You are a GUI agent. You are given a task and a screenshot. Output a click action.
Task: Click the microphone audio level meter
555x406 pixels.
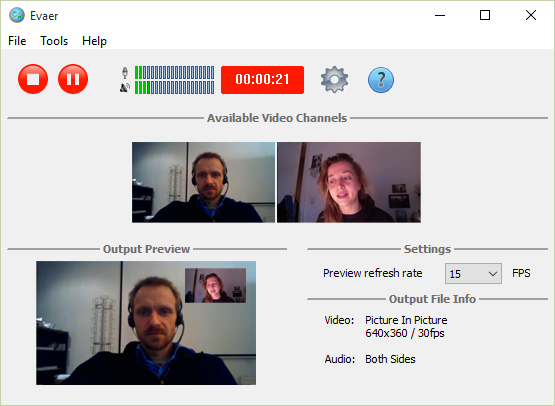tap(174, 72)
